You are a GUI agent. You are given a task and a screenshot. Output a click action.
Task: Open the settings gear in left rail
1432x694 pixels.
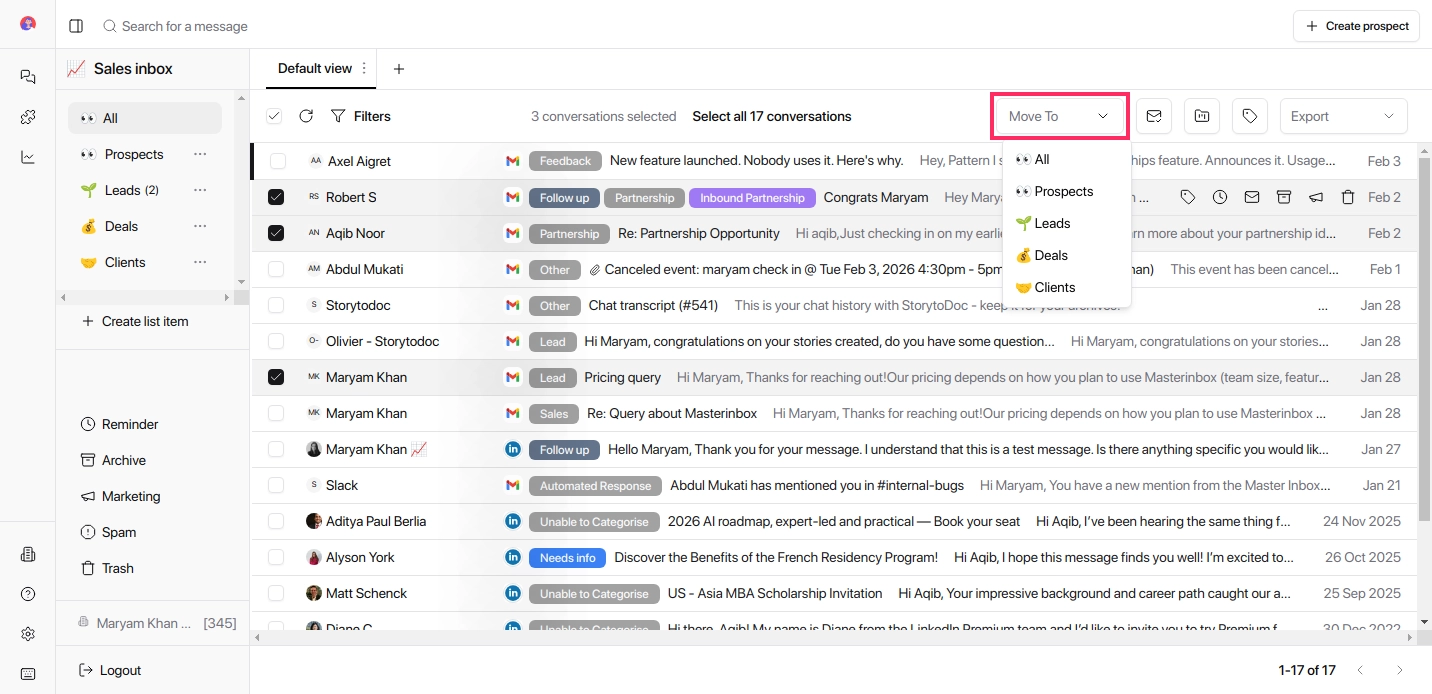click(28, 634)
